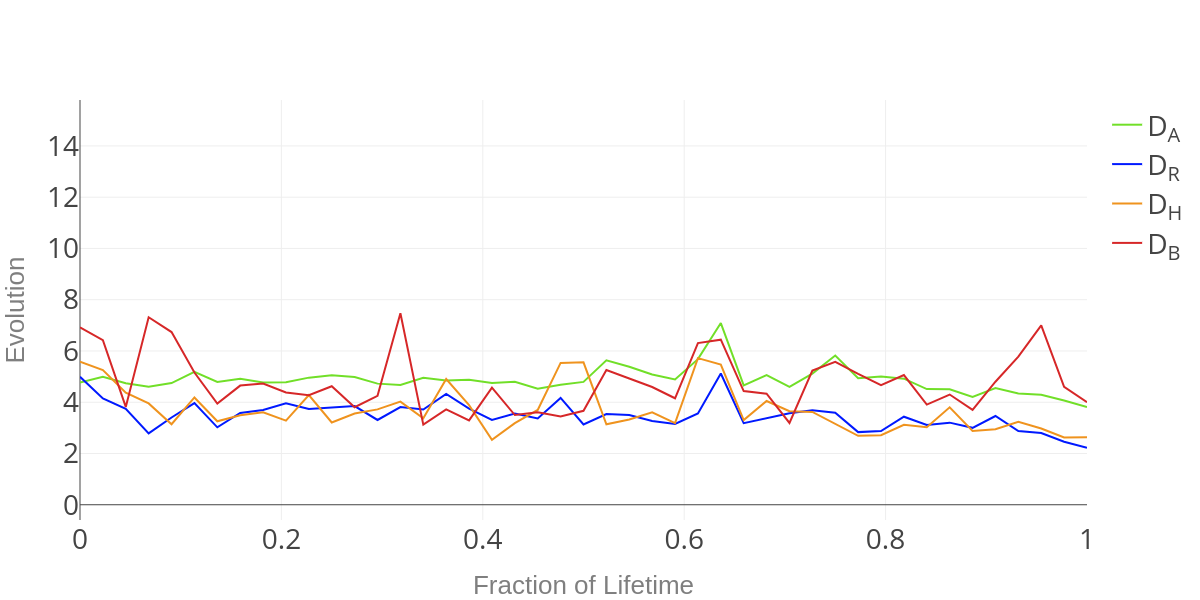
Task: Click the 'Evolution' y-axis title
Action: pos(16,310)
